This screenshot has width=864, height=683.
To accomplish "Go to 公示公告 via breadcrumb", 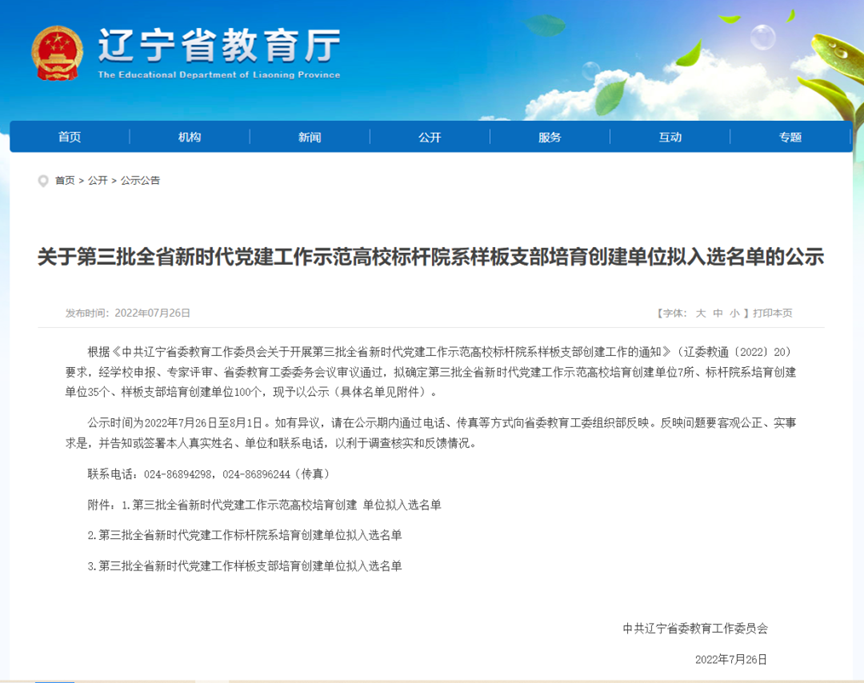I will click(140, 181).
